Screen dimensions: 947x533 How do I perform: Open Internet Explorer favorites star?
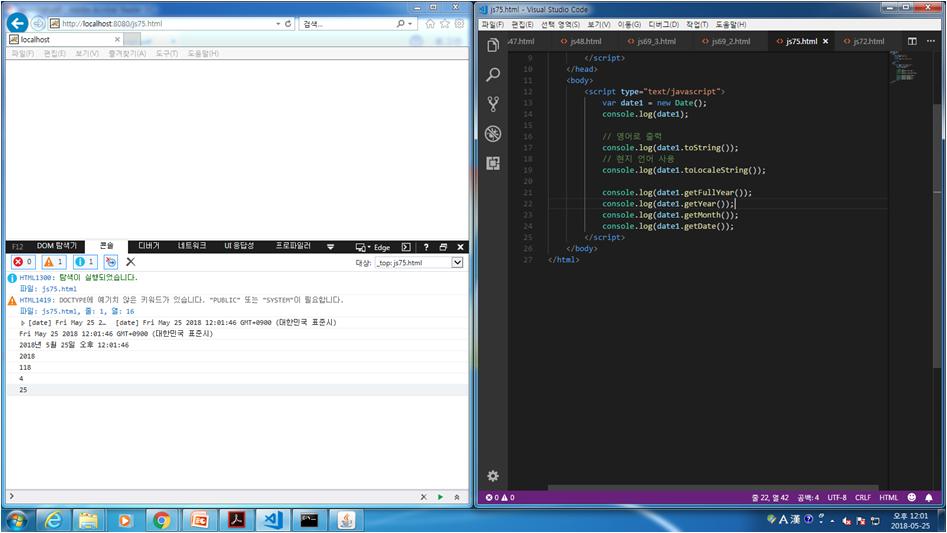pos(445,24)
